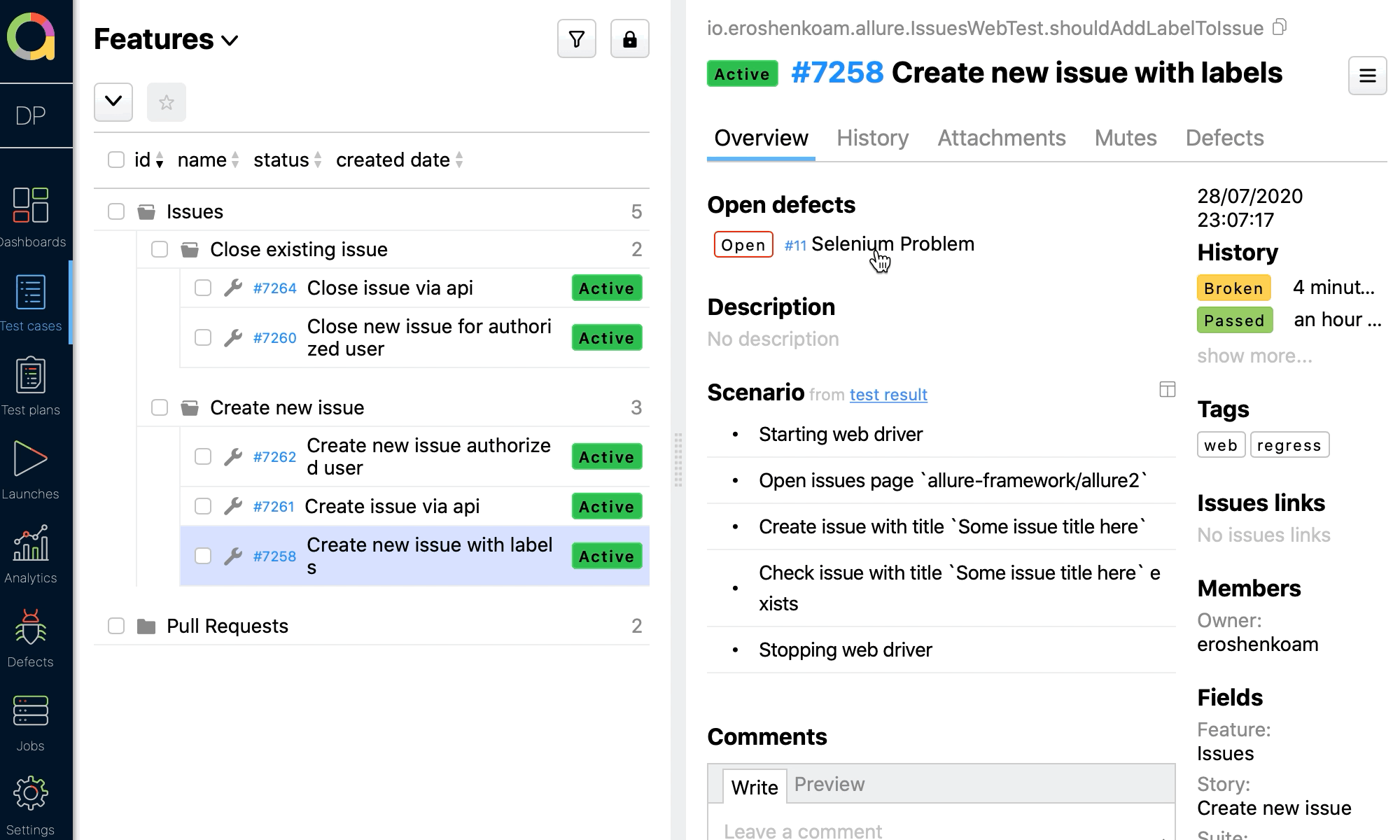1400x840 pixels.
Task: Click the lock icon button
Action: 629,39
